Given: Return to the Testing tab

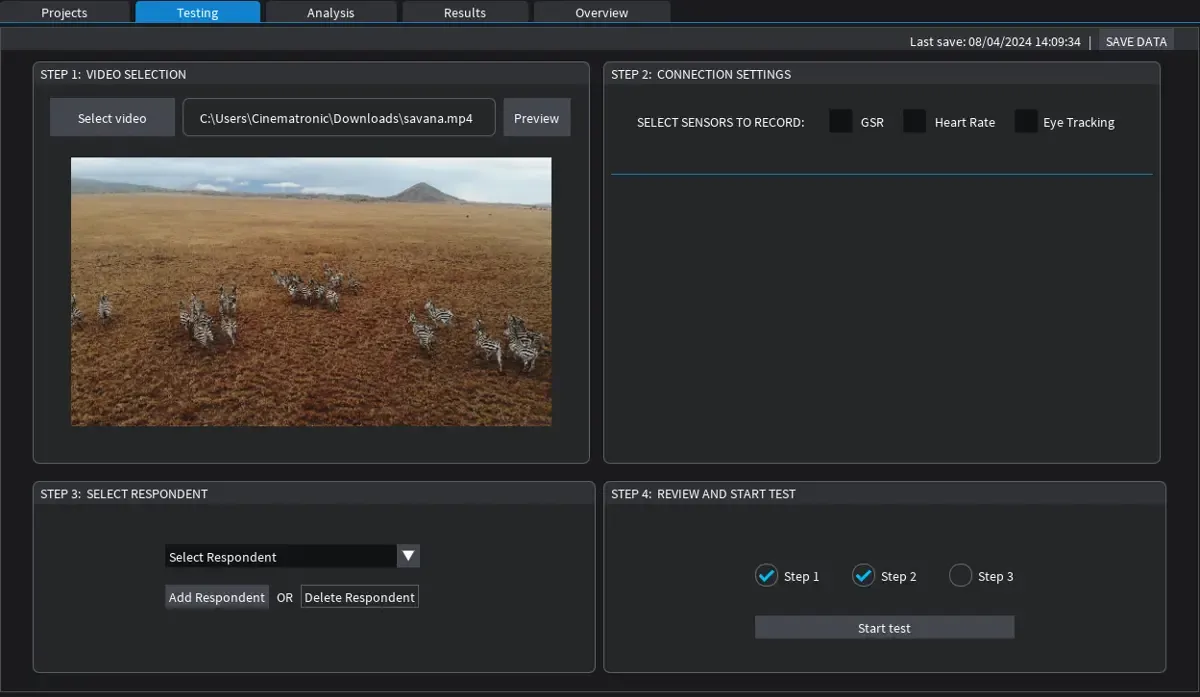Looking at the screenshot, I should (197, 12).
